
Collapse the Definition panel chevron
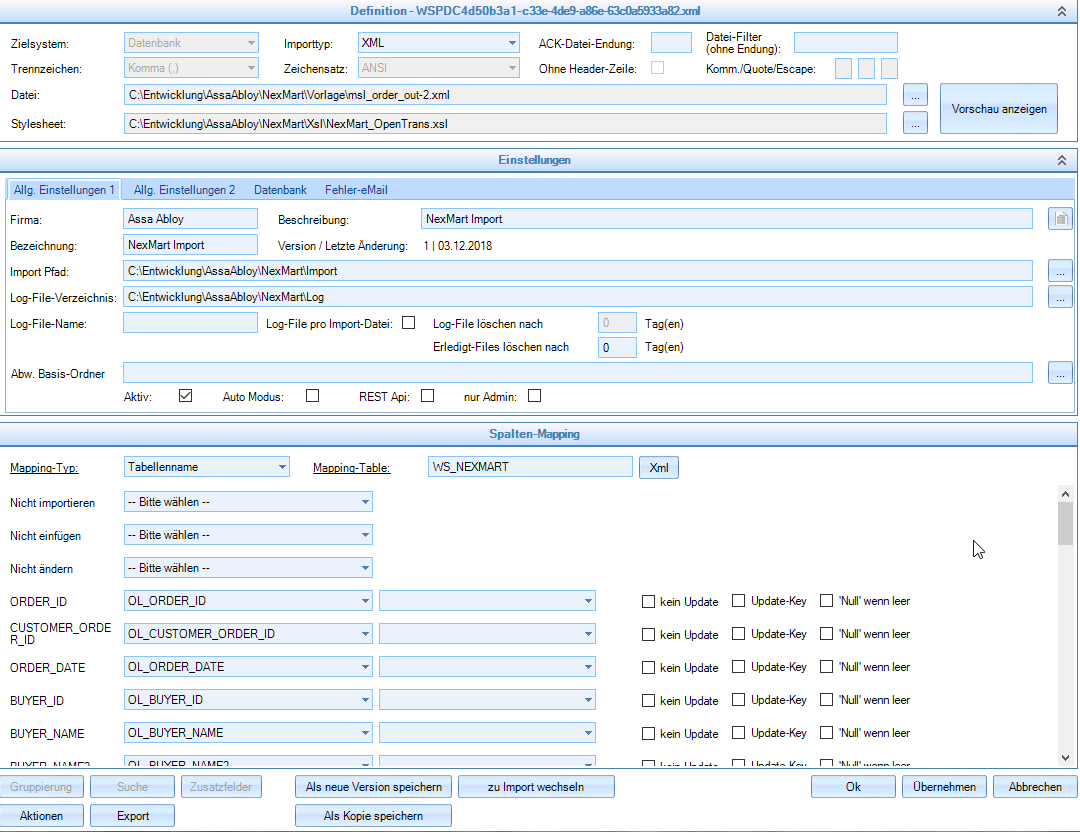(x=1062, y=10)
